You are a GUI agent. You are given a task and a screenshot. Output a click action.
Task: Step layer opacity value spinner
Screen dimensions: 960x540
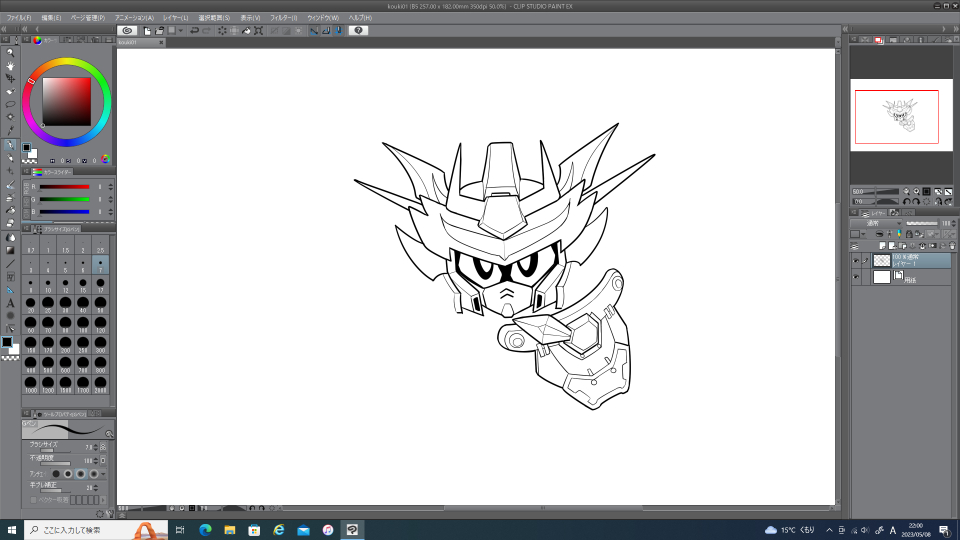(x=953, y=223)
